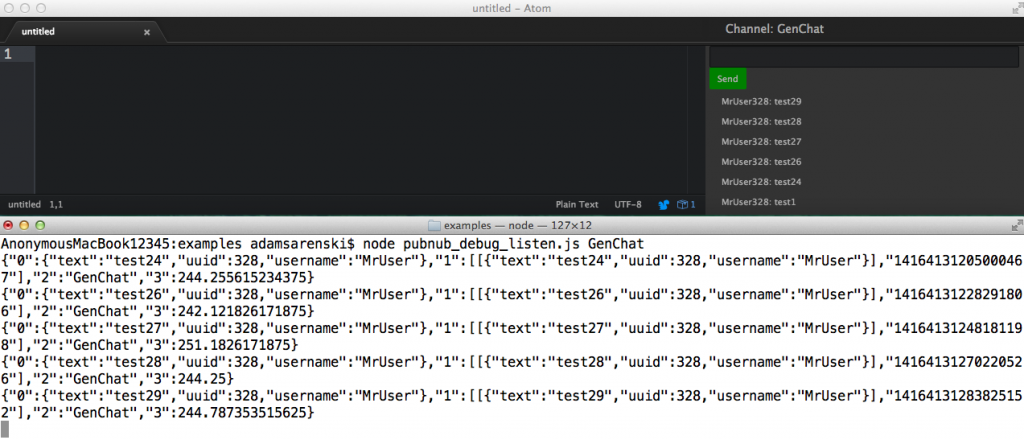The image size is (1024, 440).
Task: Open the Plain Text grammar selector
Action: [x=577, y=204]
